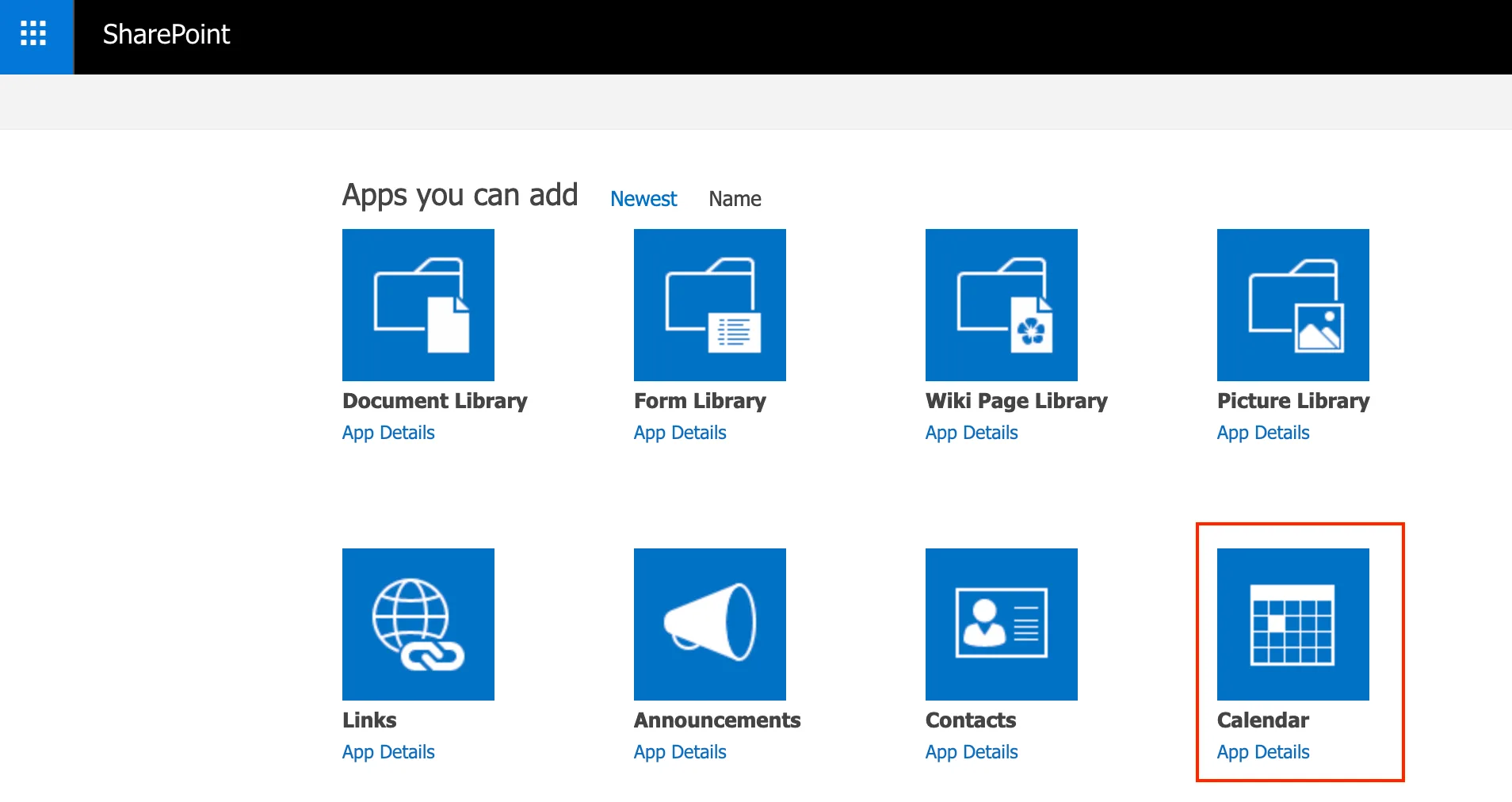Click the Form Library title text
The image size is (1512, 802).
[700, 401]
